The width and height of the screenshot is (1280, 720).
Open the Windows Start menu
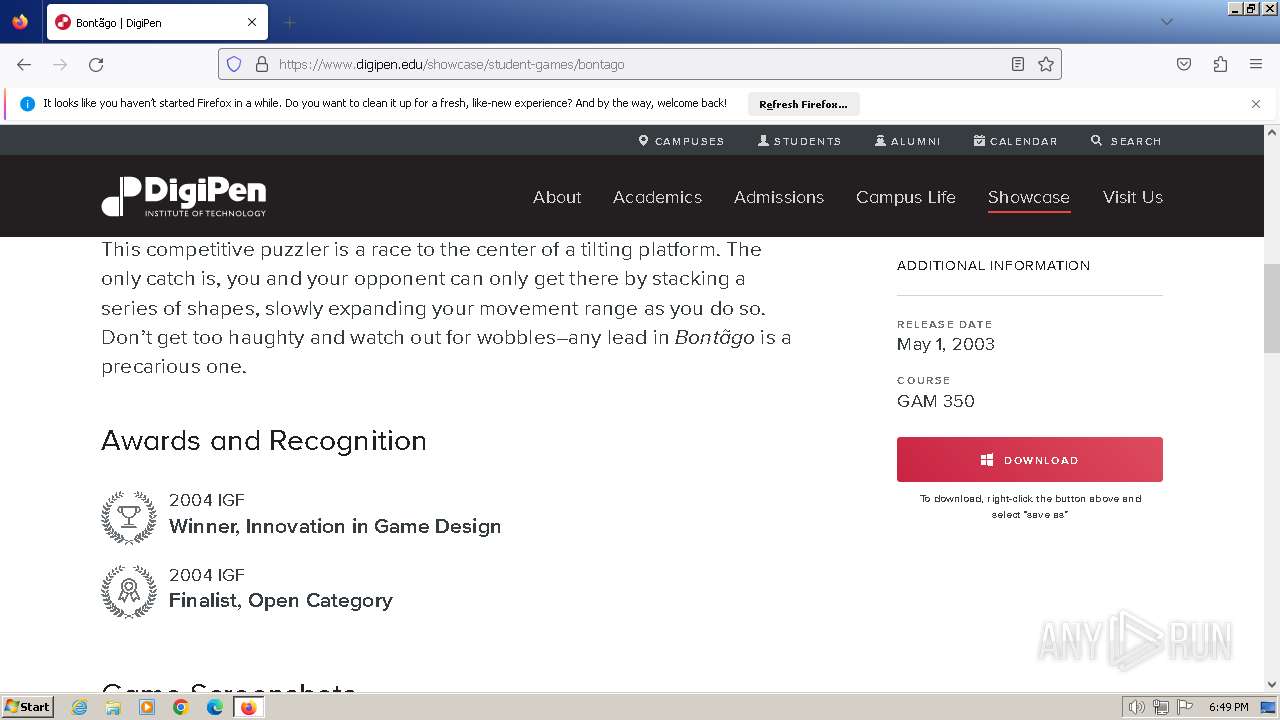(28, 706)
